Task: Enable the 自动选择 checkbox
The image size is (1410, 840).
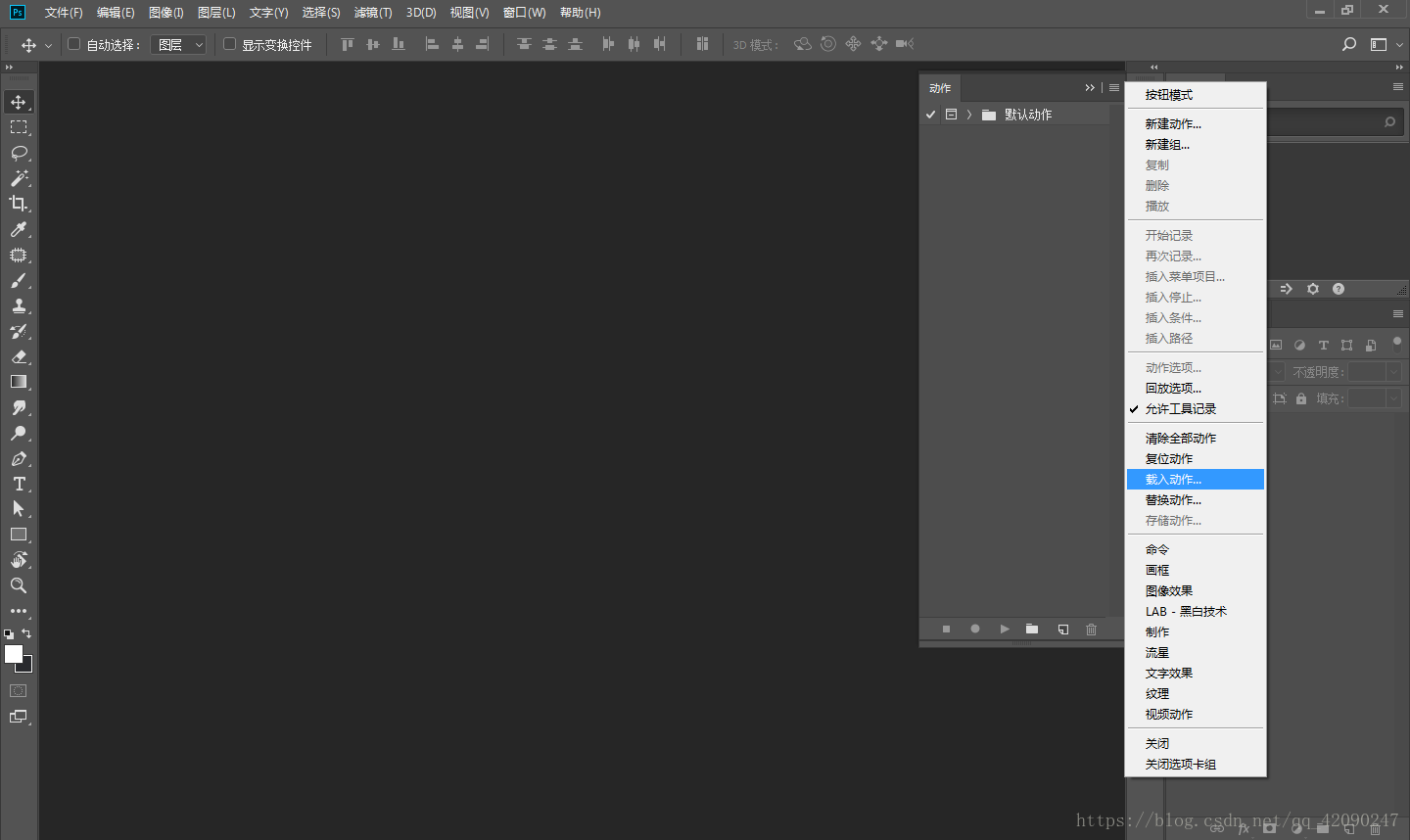Action: (73, 44)
